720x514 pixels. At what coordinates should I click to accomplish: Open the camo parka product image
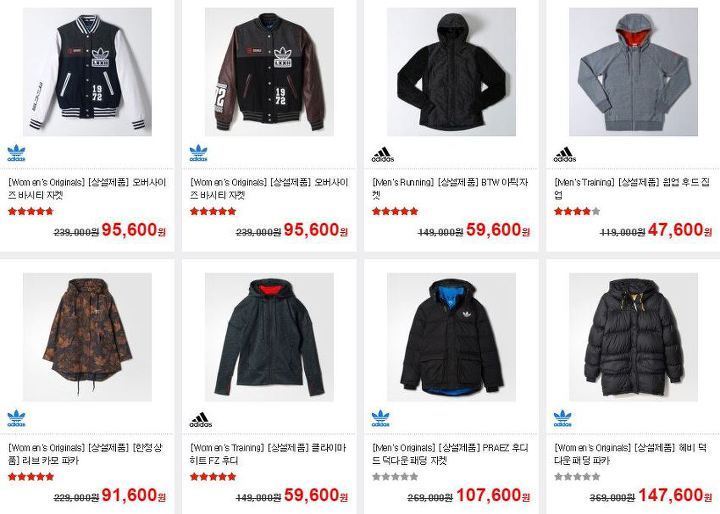click(87, 337)
